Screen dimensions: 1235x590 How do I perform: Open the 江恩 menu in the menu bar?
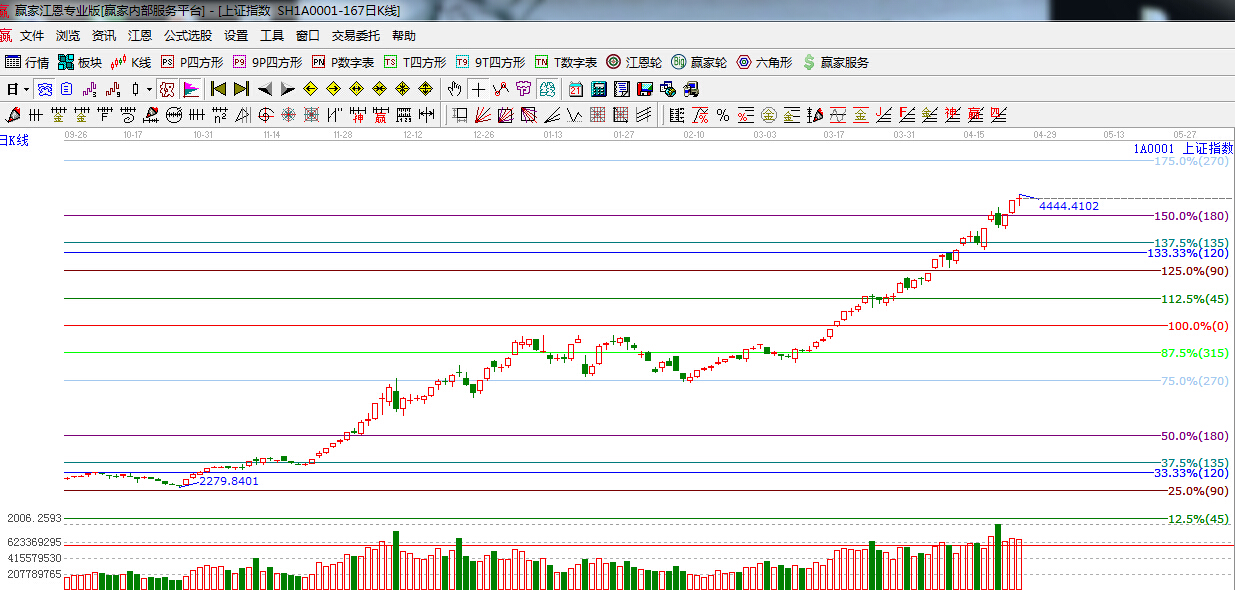[x=140, y=35]
